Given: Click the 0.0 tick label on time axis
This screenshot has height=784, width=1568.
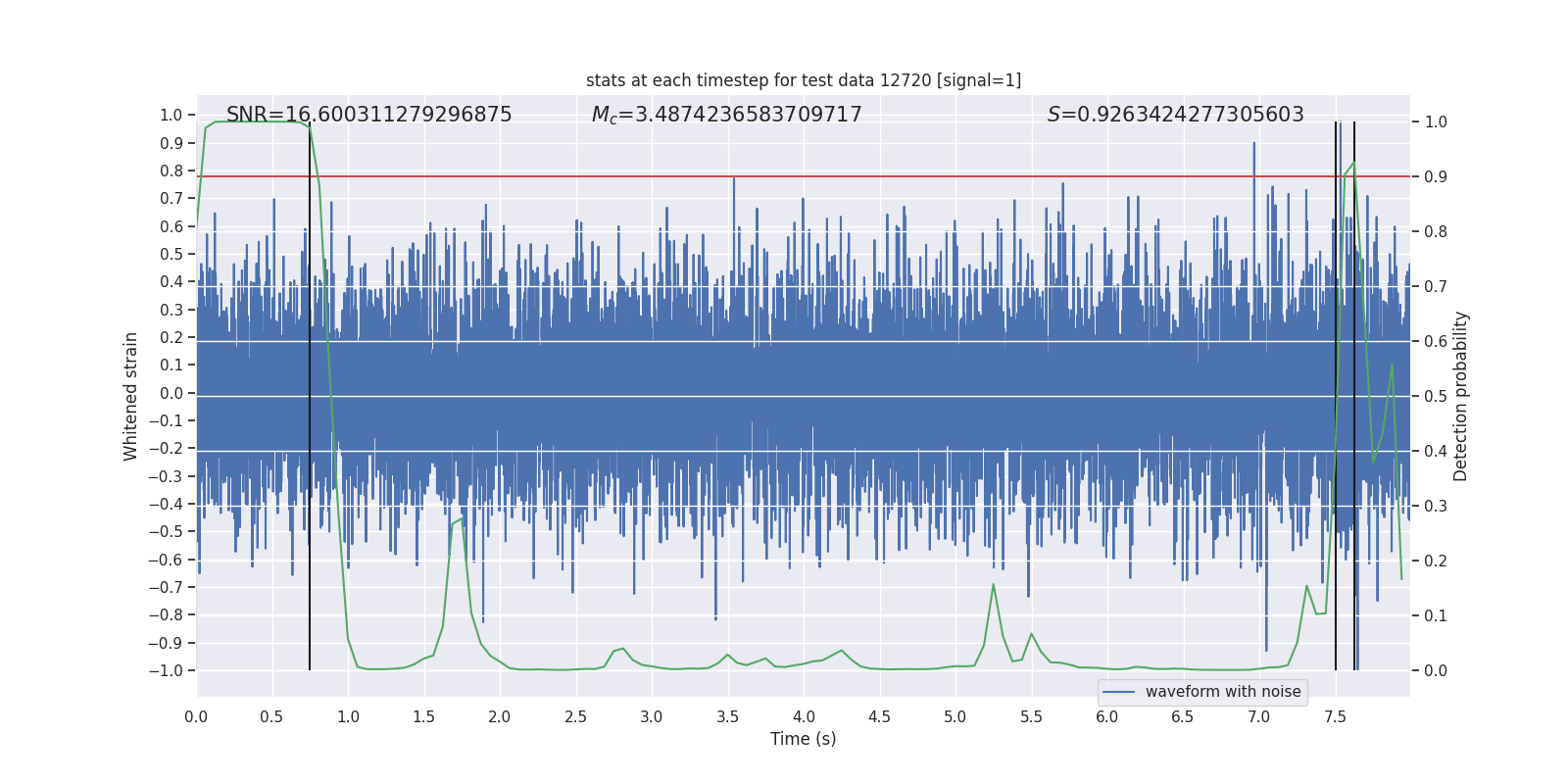Looking at the screenshot, I should click(x=196, y=716).
